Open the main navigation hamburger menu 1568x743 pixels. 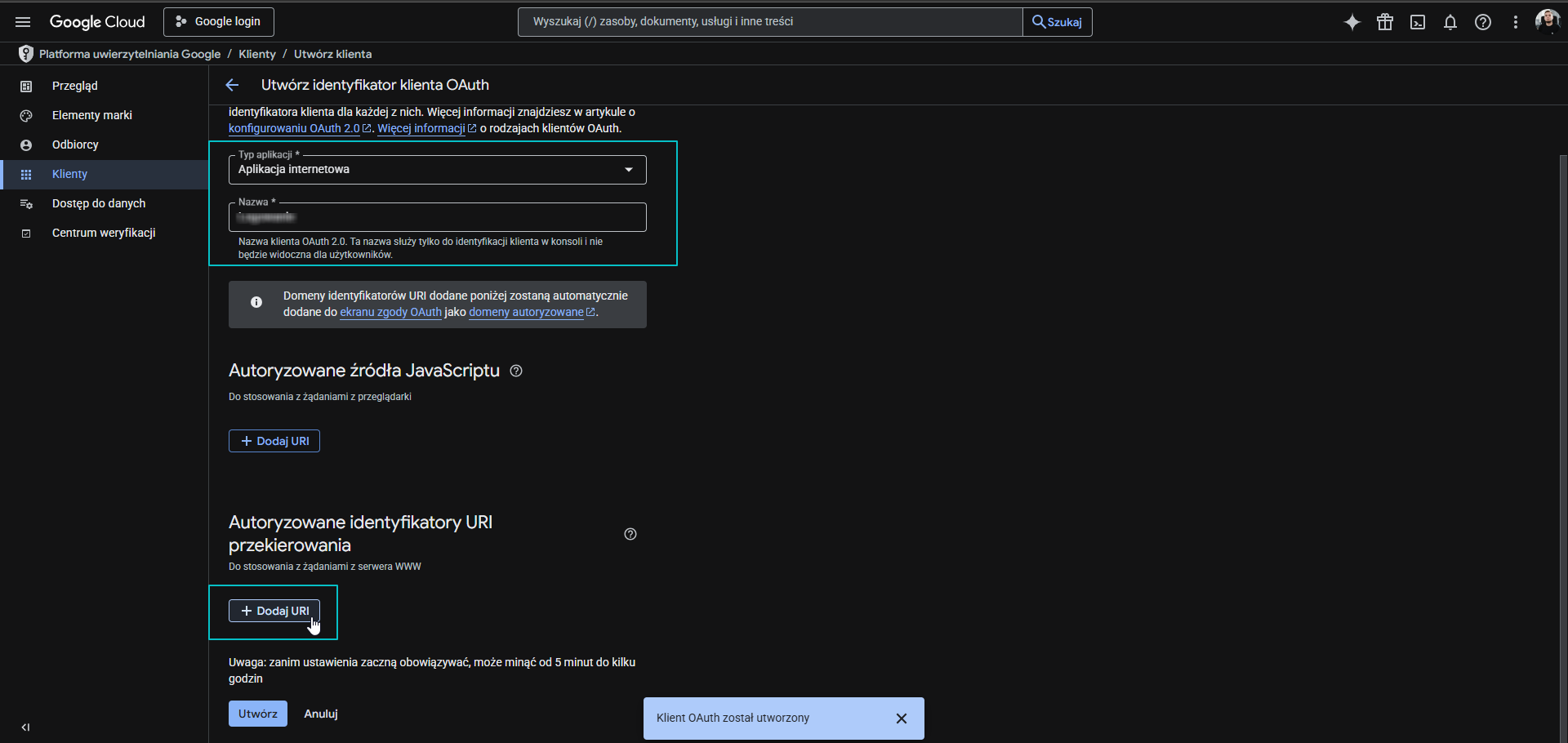(x=23, y=22)
